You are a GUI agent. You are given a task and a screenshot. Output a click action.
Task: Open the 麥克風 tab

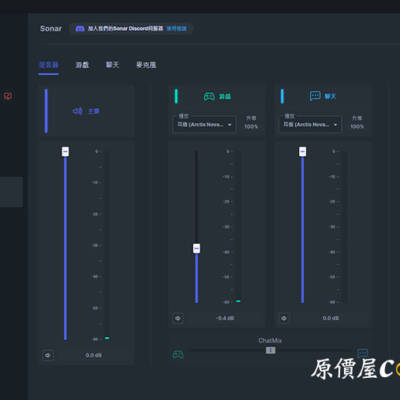(146, 65)
